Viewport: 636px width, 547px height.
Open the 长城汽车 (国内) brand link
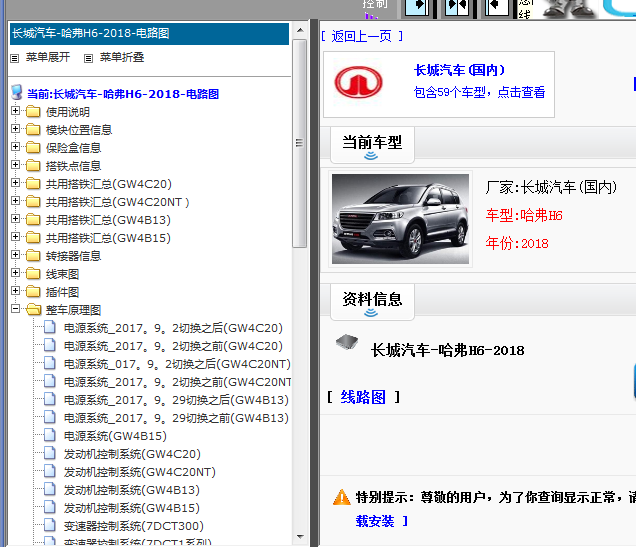coord(459,70)
